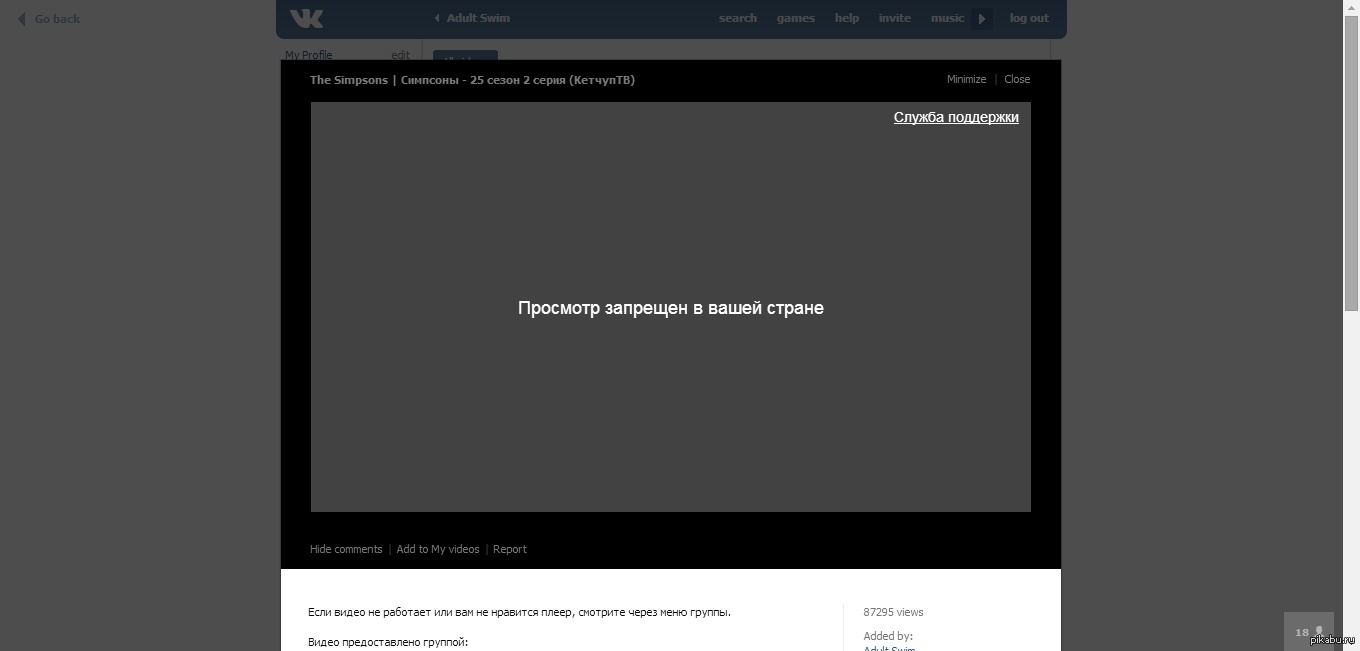This screenshot has width=1360, height=651.
Task: Open the Служба поддержки support link
Action: click(x=956, y=117)
